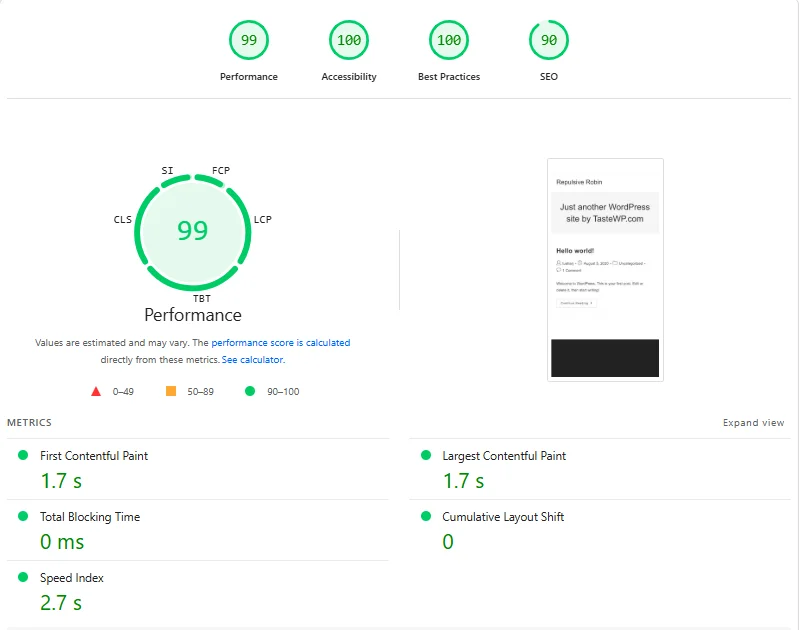Click the orange square 50–89 legend icon
This screenshot has height=630, width=800.
[x=171, y=391]
